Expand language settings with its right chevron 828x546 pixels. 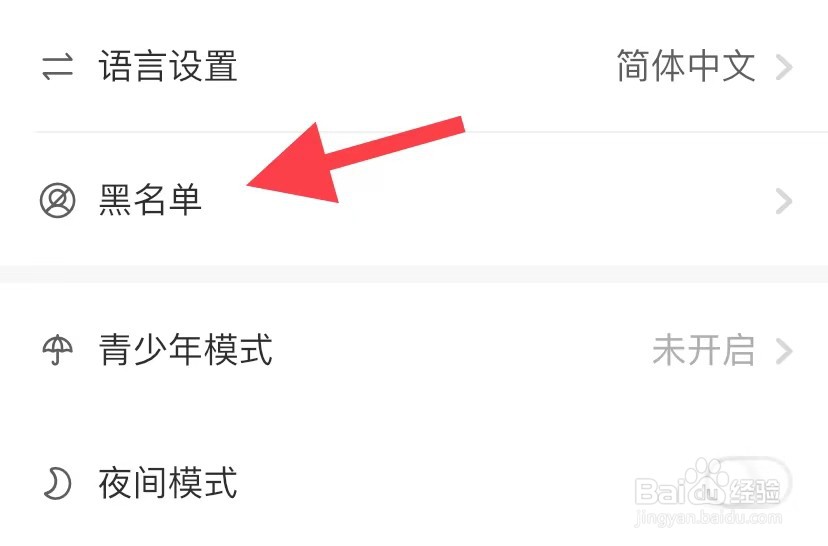coord(784,68)
